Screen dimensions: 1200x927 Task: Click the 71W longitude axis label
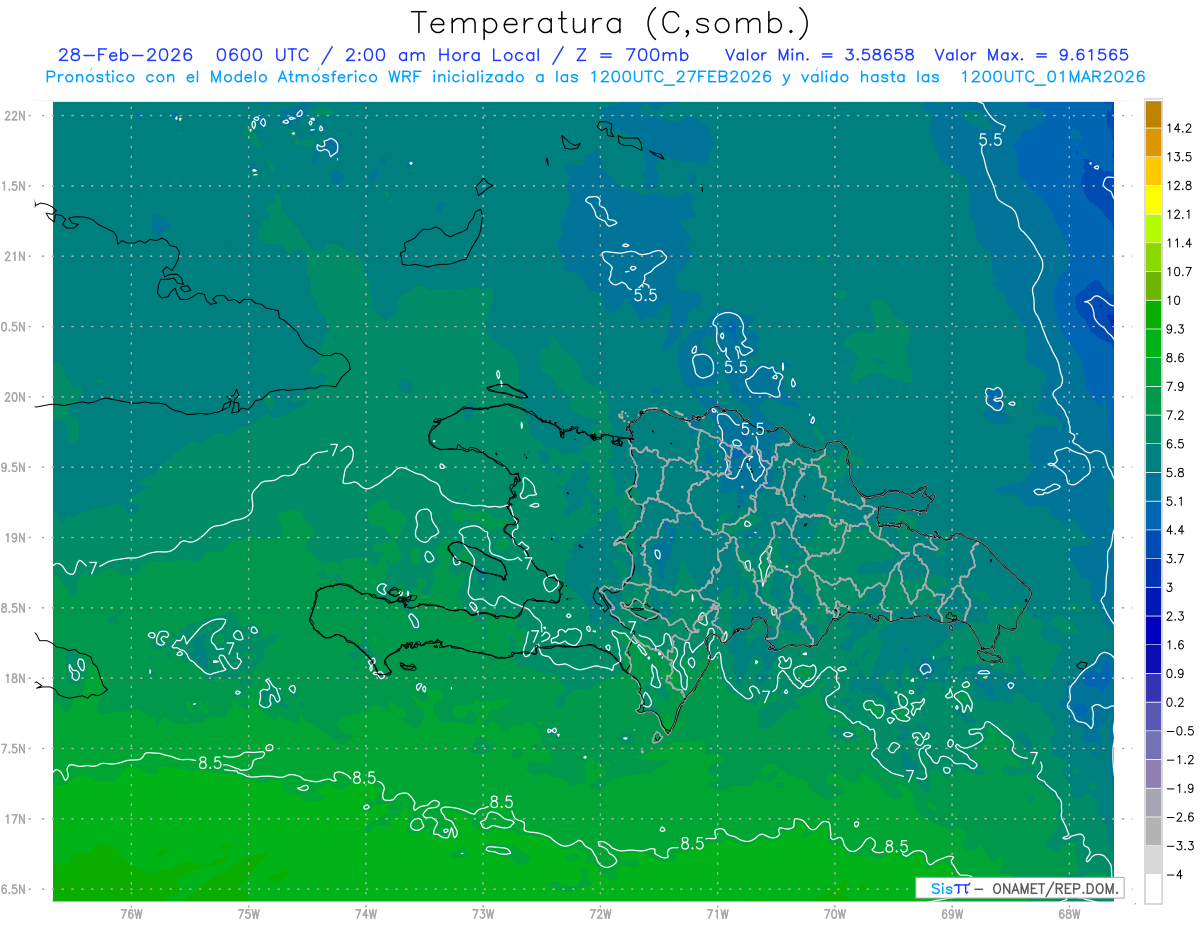coord(717,913)
